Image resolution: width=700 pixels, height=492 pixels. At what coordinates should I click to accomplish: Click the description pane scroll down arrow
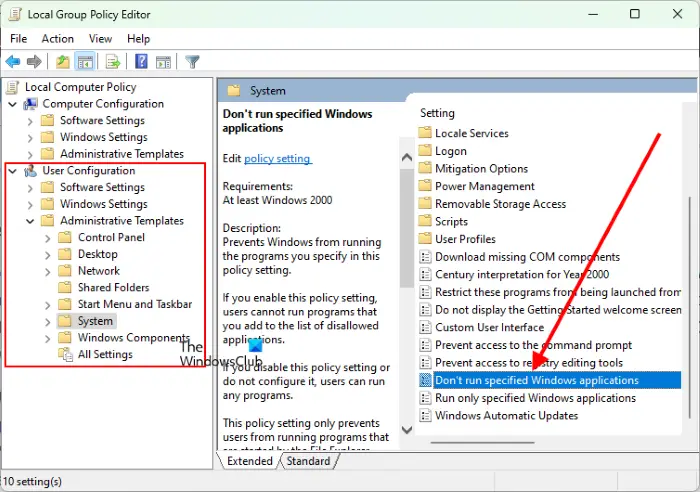[x=407, y=430]
